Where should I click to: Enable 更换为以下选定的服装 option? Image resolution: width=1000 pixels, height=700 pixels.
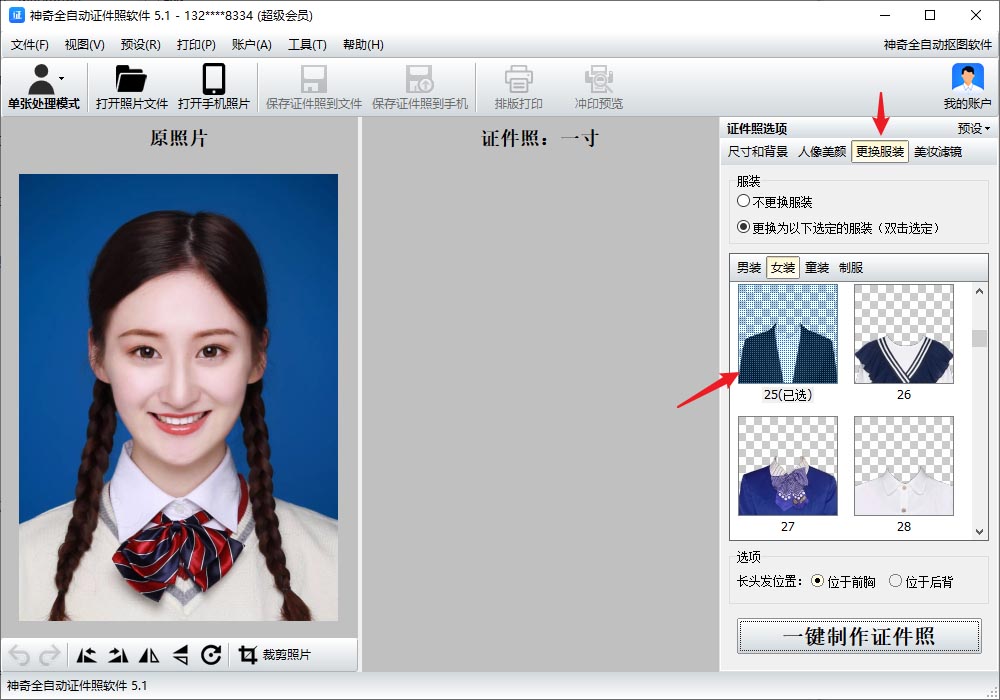(x=743, y=227)
